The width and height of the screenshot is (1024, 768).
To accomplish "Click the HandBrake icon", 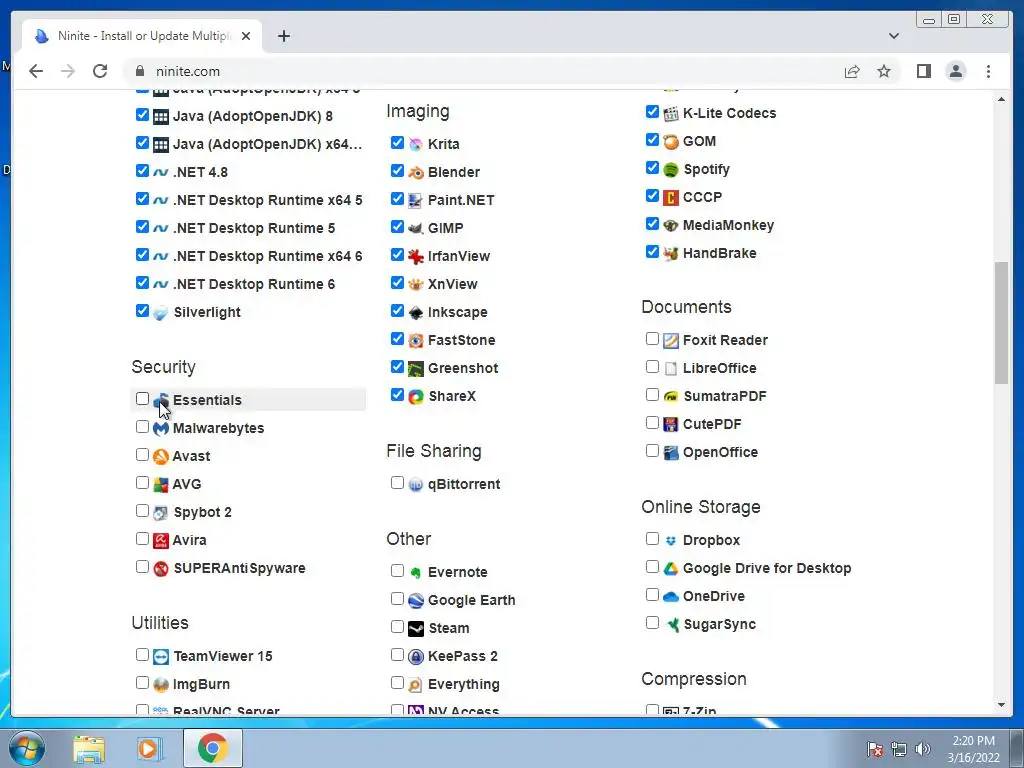I will [671, 253].
